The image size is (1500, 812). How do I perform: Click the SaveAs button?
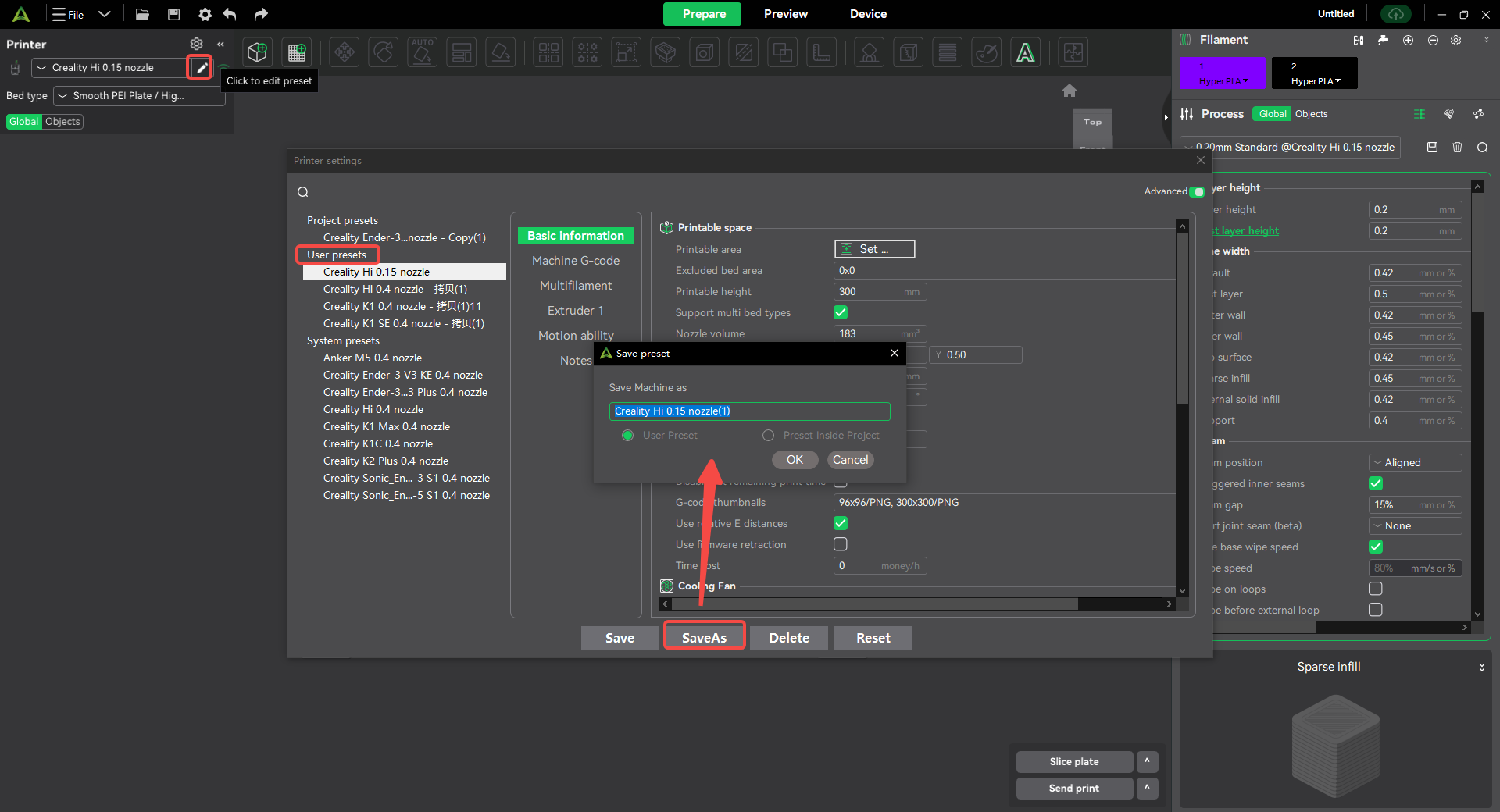704,638
